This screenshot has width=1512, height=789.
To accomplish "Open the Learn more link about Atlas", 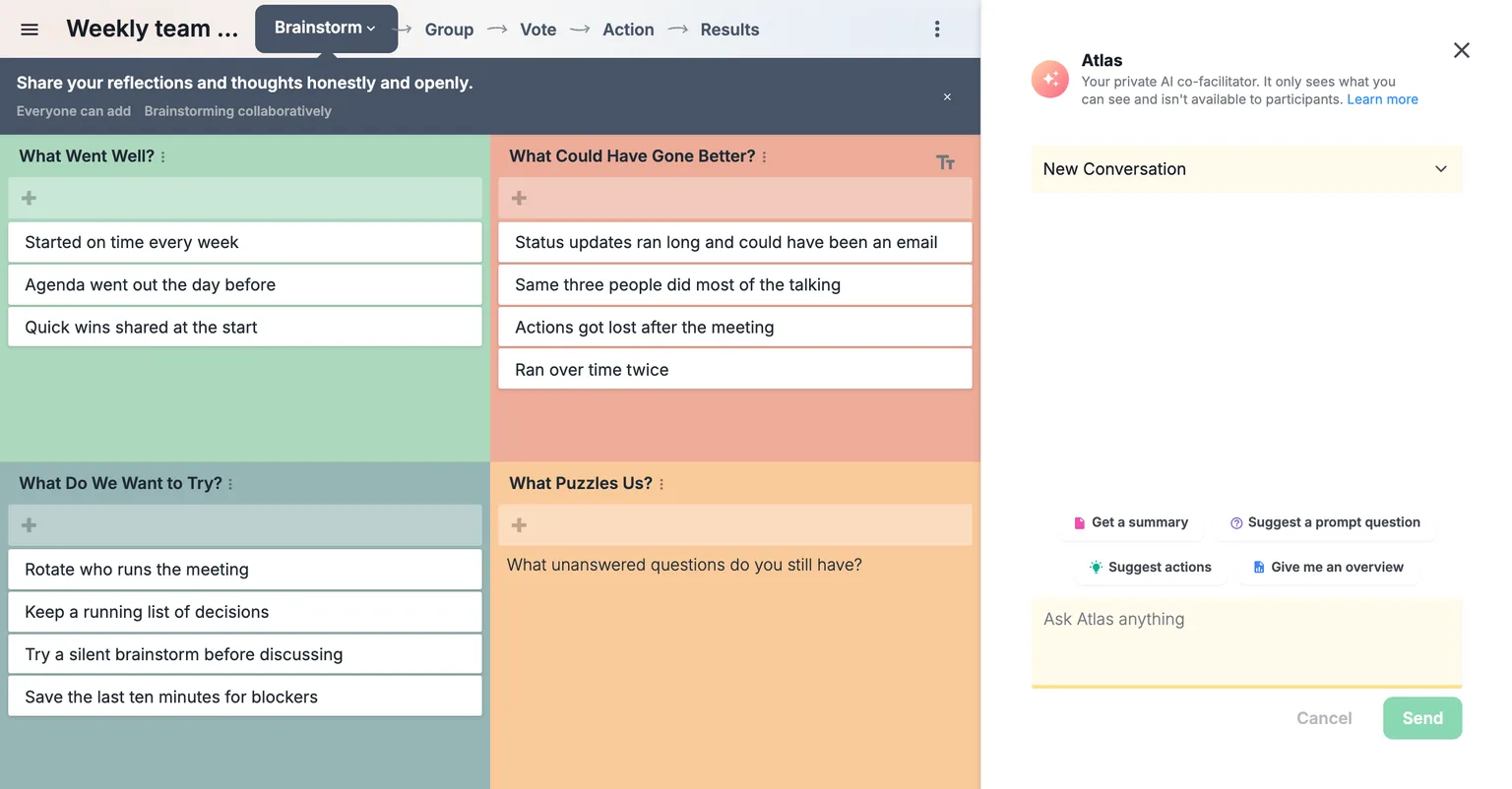I will click(x=1382, y=99).
